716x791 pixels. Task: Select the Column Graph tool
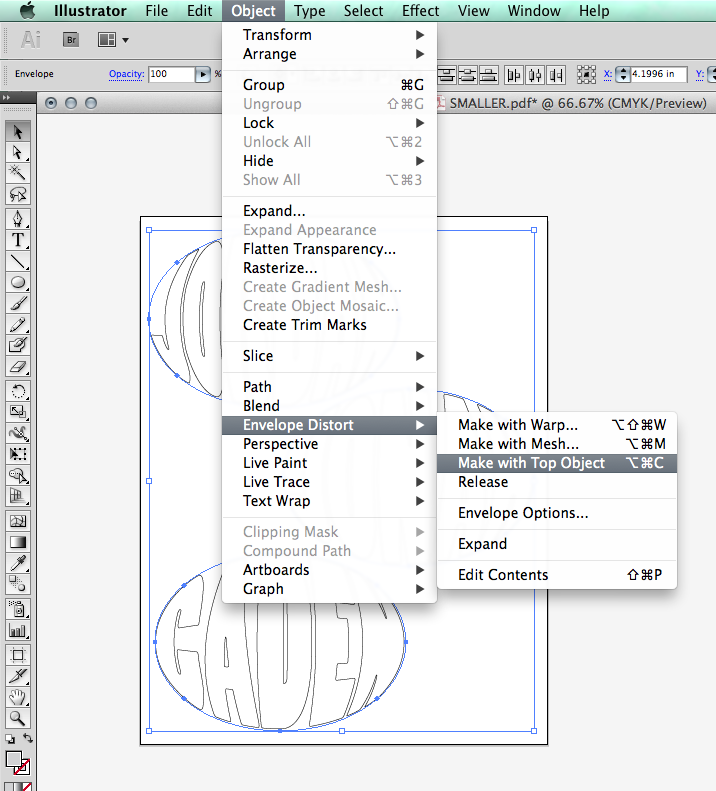click(18, 630)
